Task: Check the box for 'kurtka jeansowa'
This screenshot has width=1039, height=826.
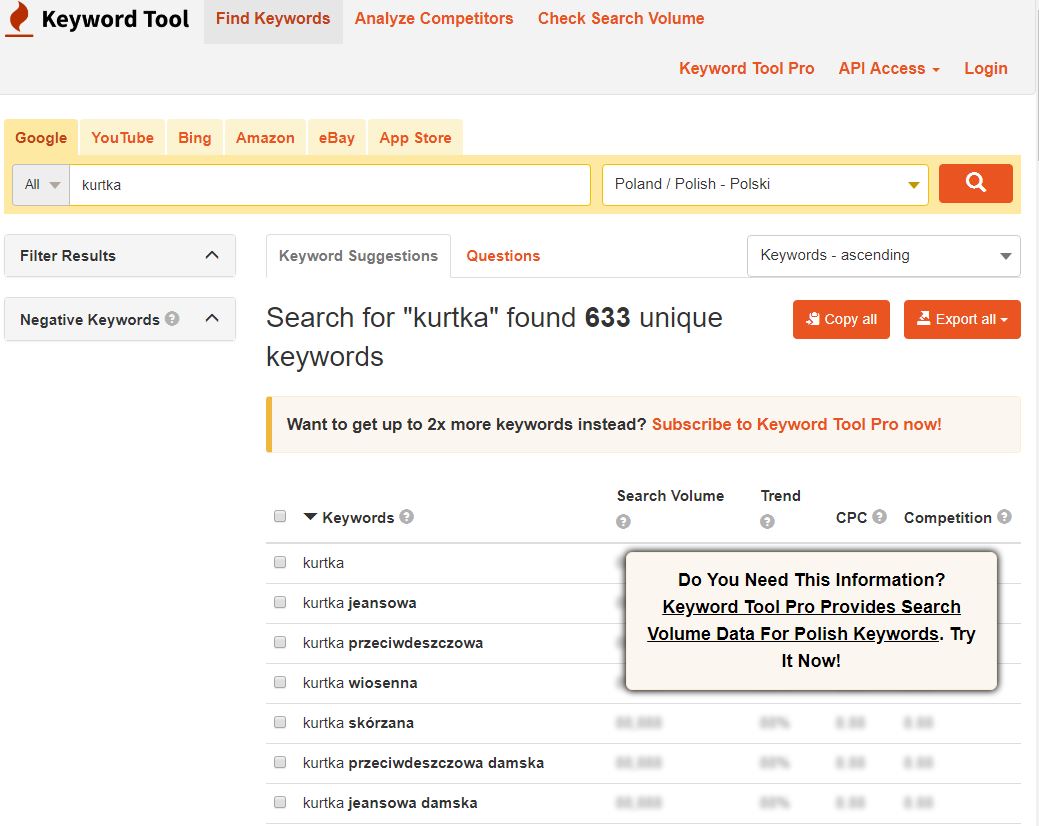Action: click(280, 602)
